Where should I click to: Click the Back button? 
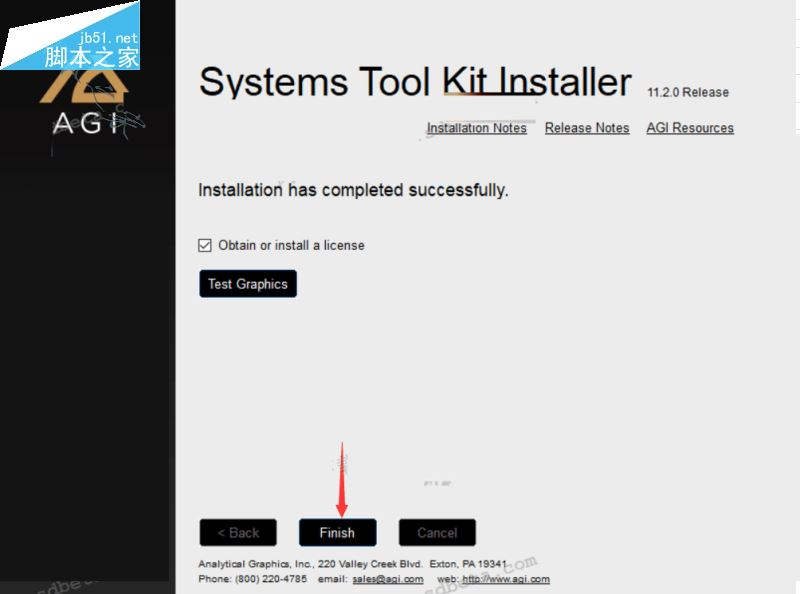tap(238, 532)
